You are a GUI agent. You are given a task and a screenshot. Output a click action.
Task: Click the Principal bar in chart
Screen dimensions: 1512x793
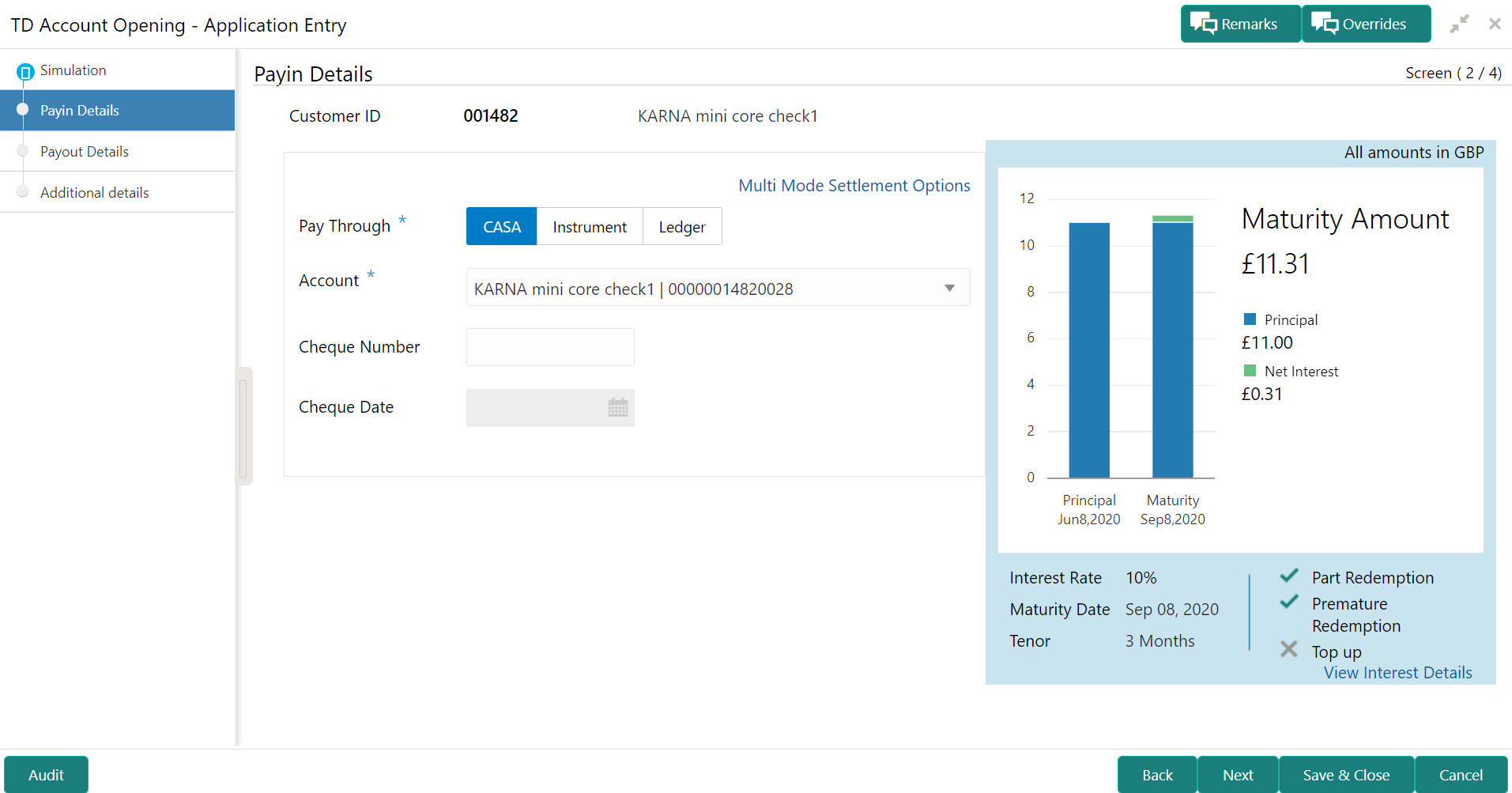click(x=1089, y=350)
